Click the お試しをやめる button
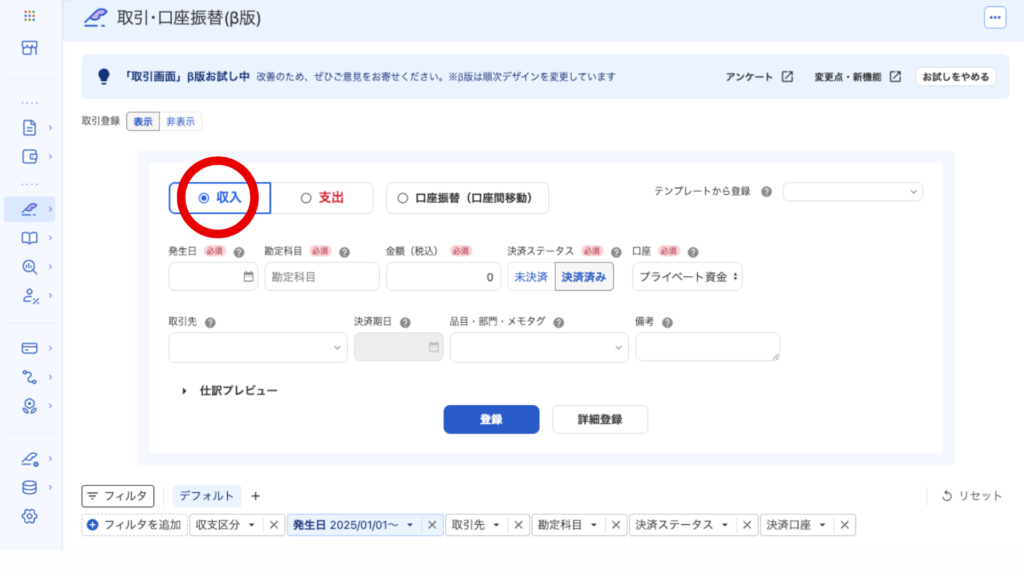Screen dimensions: 1024x576 click(x=955, y=77)
